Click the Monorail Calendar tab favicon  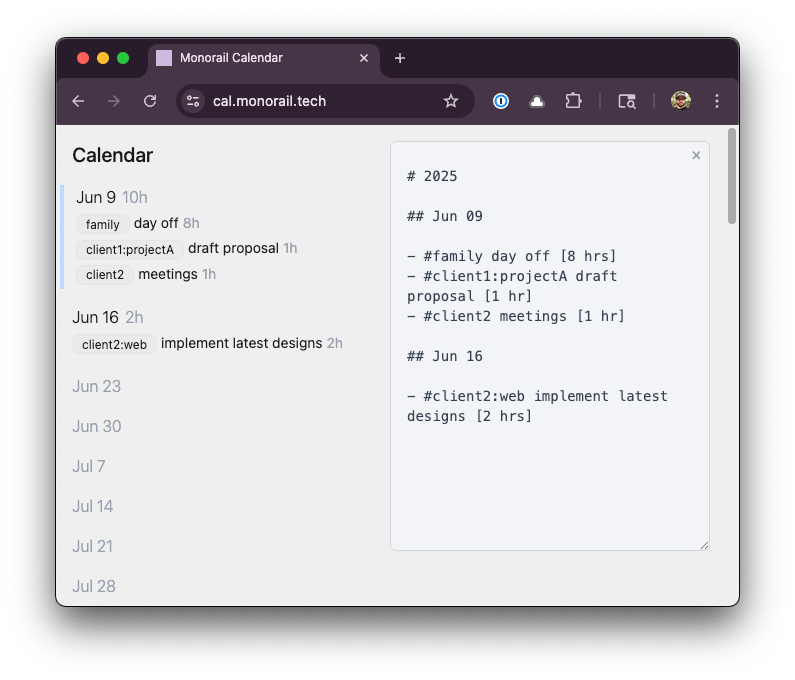pos(164,58)
